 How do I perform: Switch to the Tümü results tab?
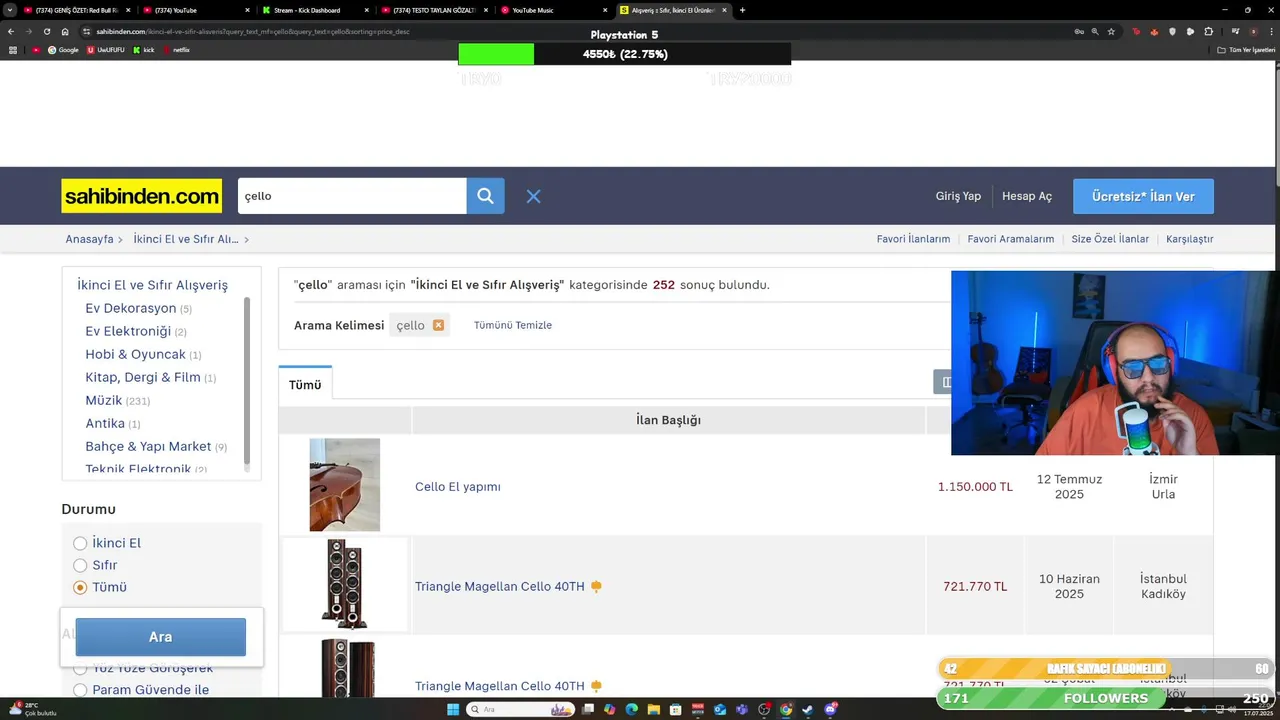click(305, 385)
